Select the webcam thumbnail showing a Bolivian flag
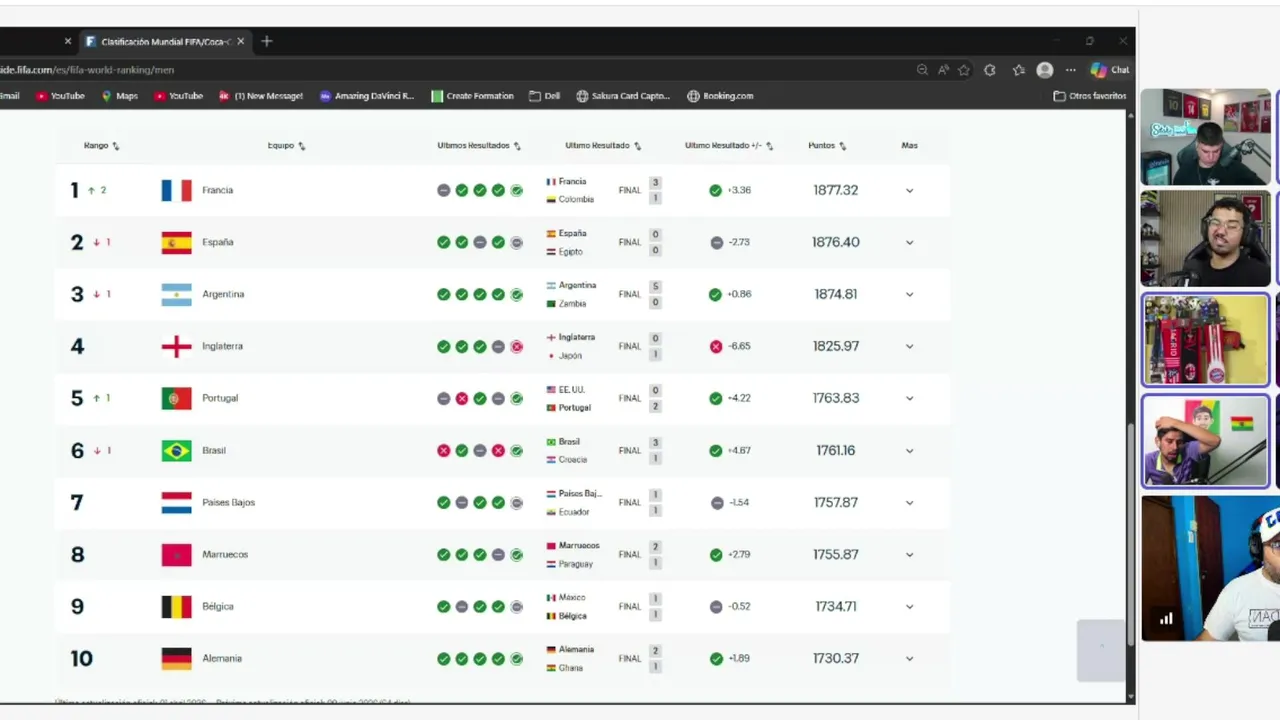Image resolution: width=1280 pixels, height=720 pixels. pyautogui.click(x=1205, y=441)
